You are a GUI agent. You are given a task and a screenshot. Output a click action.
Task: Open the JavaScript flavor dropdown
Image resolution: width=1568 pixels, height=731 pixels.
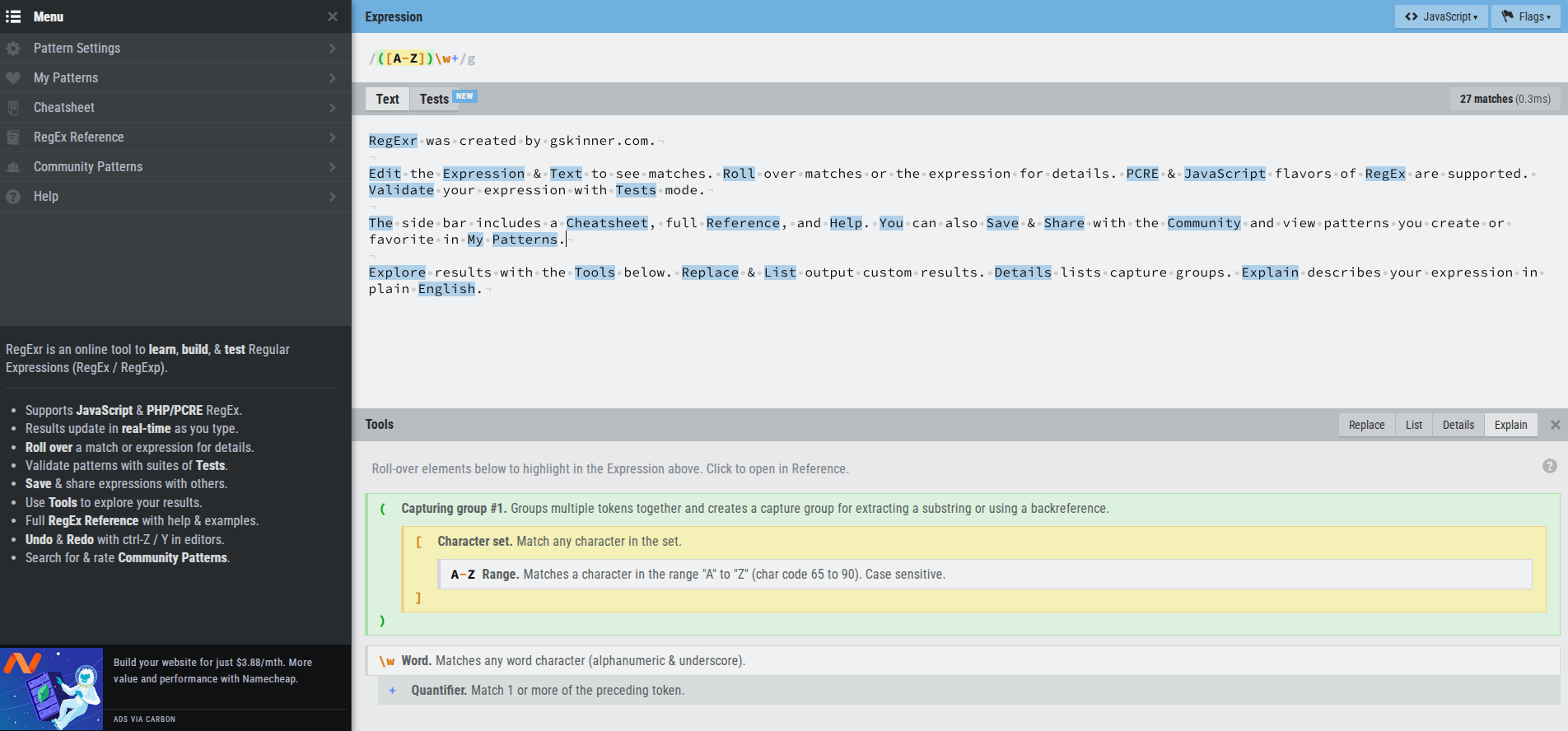point(1441,16)
